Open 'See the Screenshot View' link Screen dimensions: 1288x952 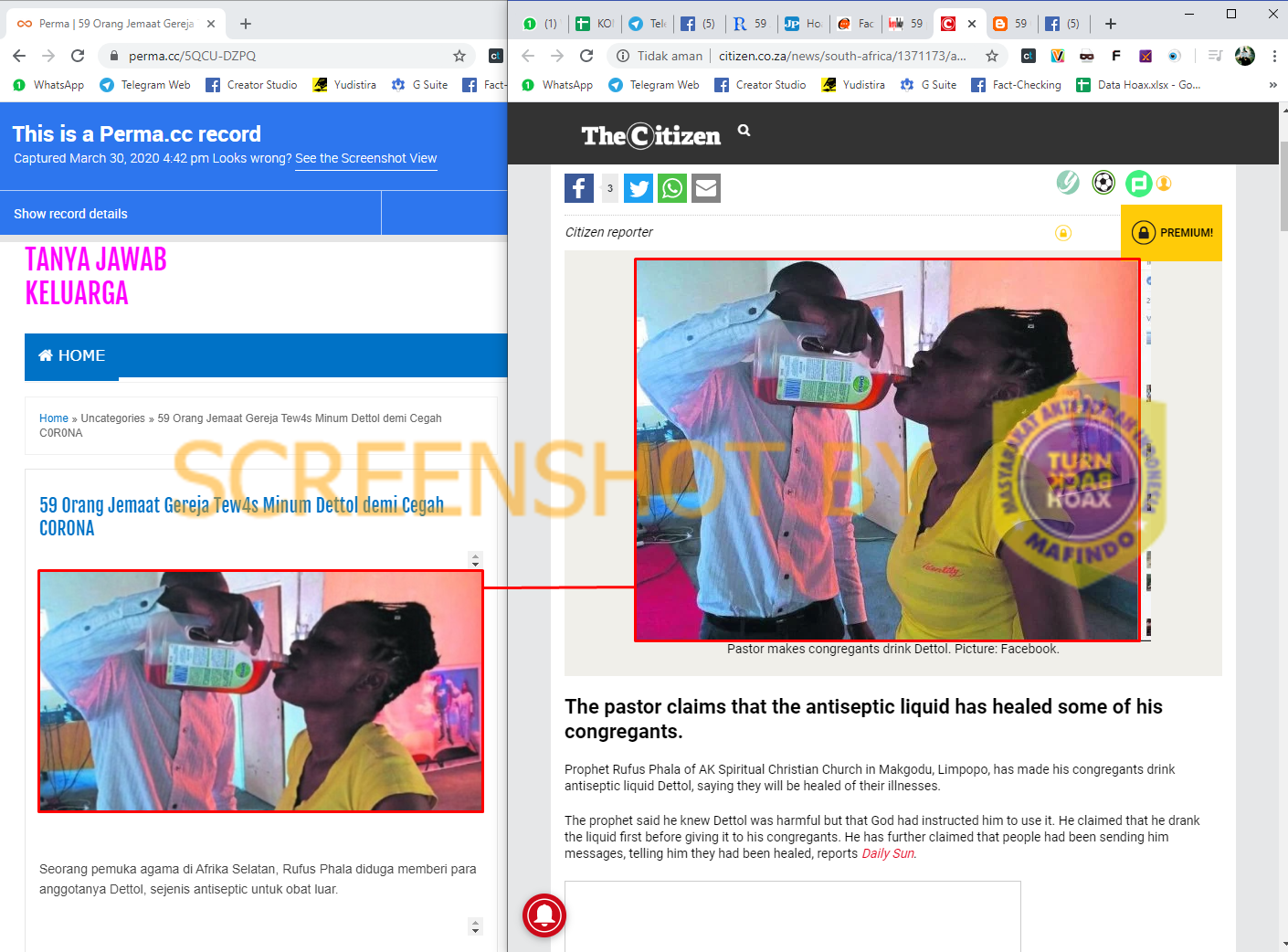[365, 159]
